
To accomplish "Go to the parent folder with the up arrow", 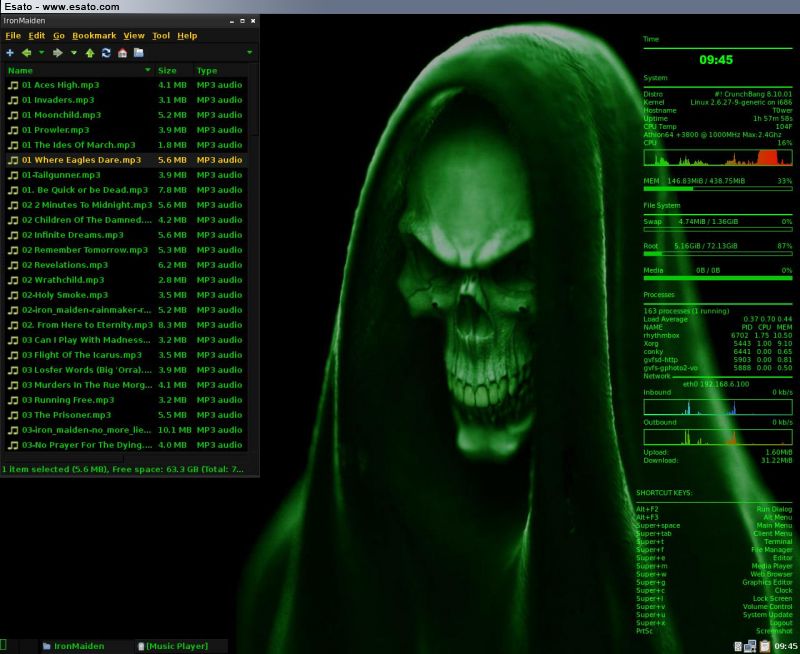I will tap(90, 53).
